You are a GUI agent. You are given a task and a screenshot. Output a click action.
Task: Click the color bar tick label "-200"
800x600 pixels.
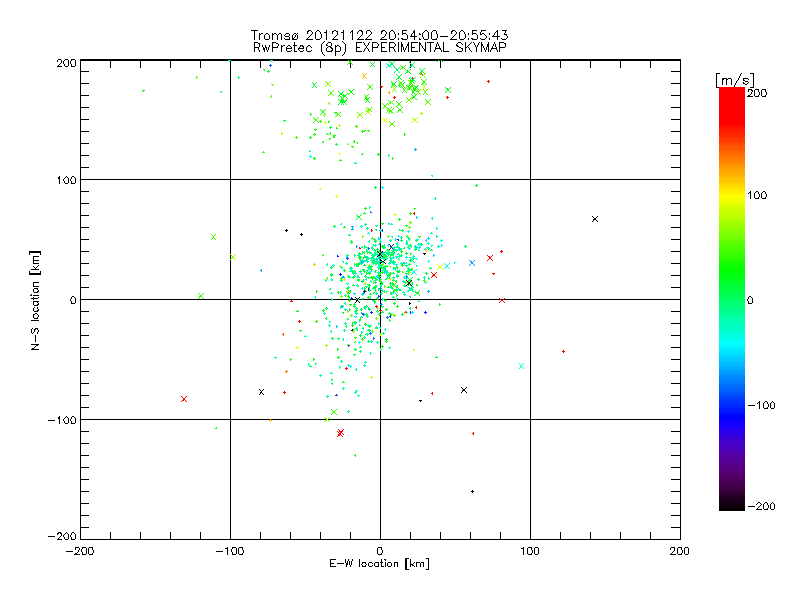762,506
